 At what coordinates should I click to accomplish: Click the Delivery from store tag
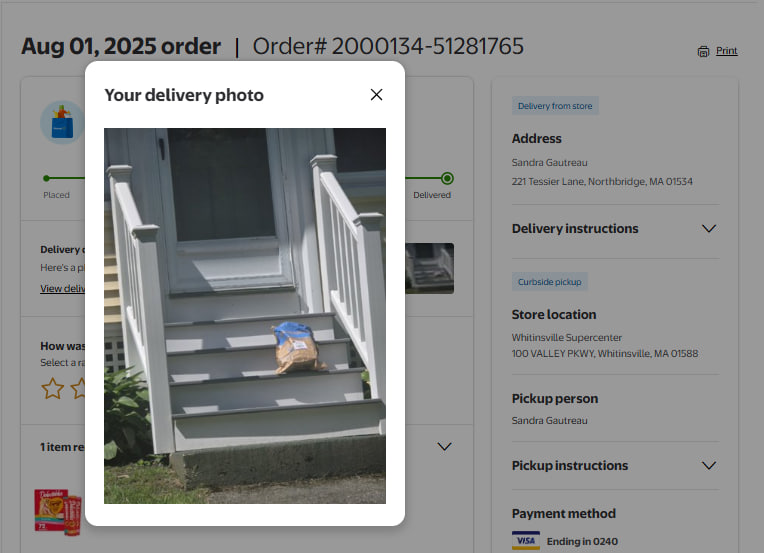tap(555, 106)
